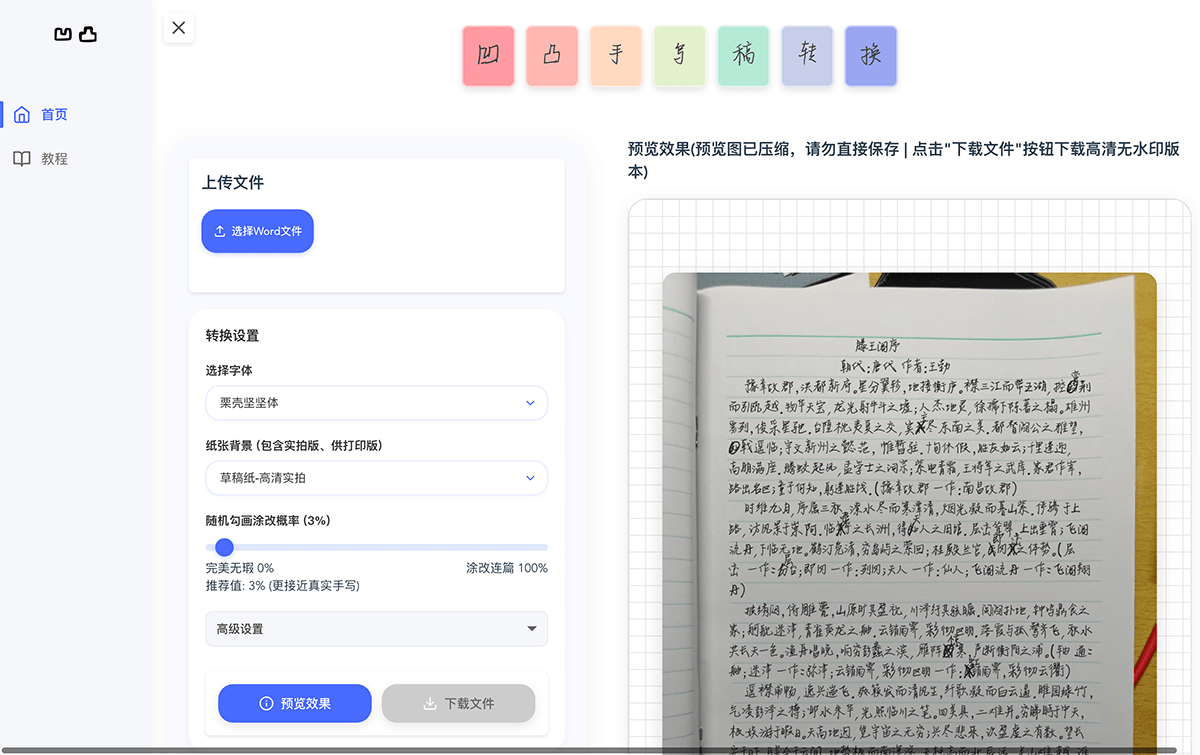Viewport: 1200px width, 755px height.
Task: Open the 教程 tutorial menu item
Action: click(x=54, y=159)
